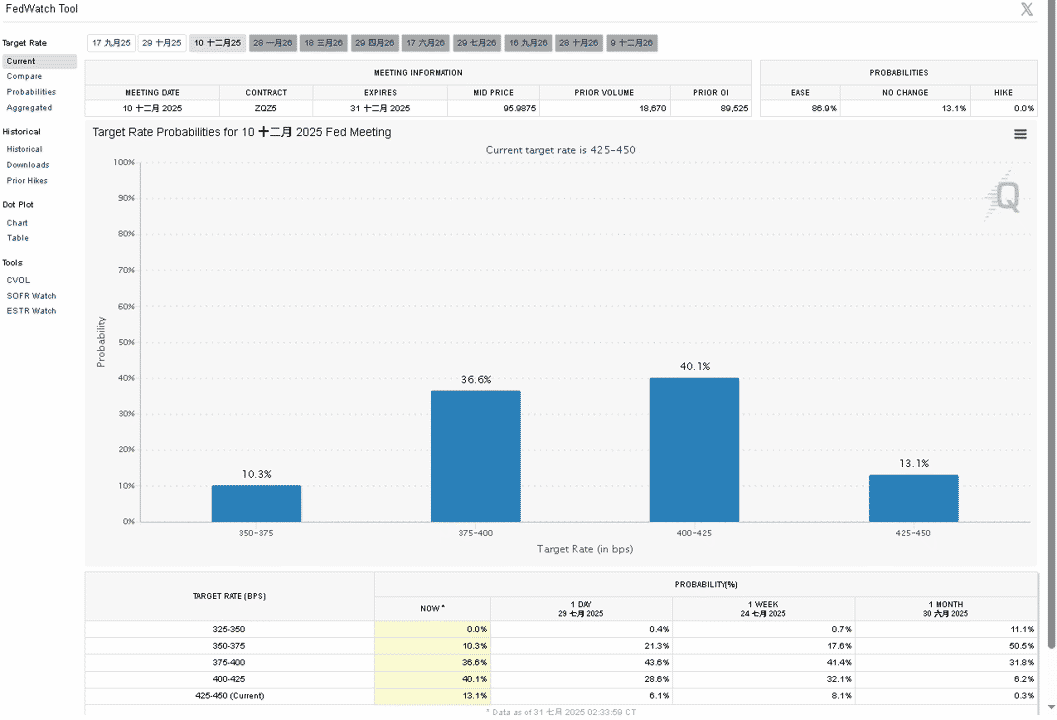Switch to the 9 十二月26 meeting tab
The width and height of the screenshot is (1057, 720).
click(632, 43)
